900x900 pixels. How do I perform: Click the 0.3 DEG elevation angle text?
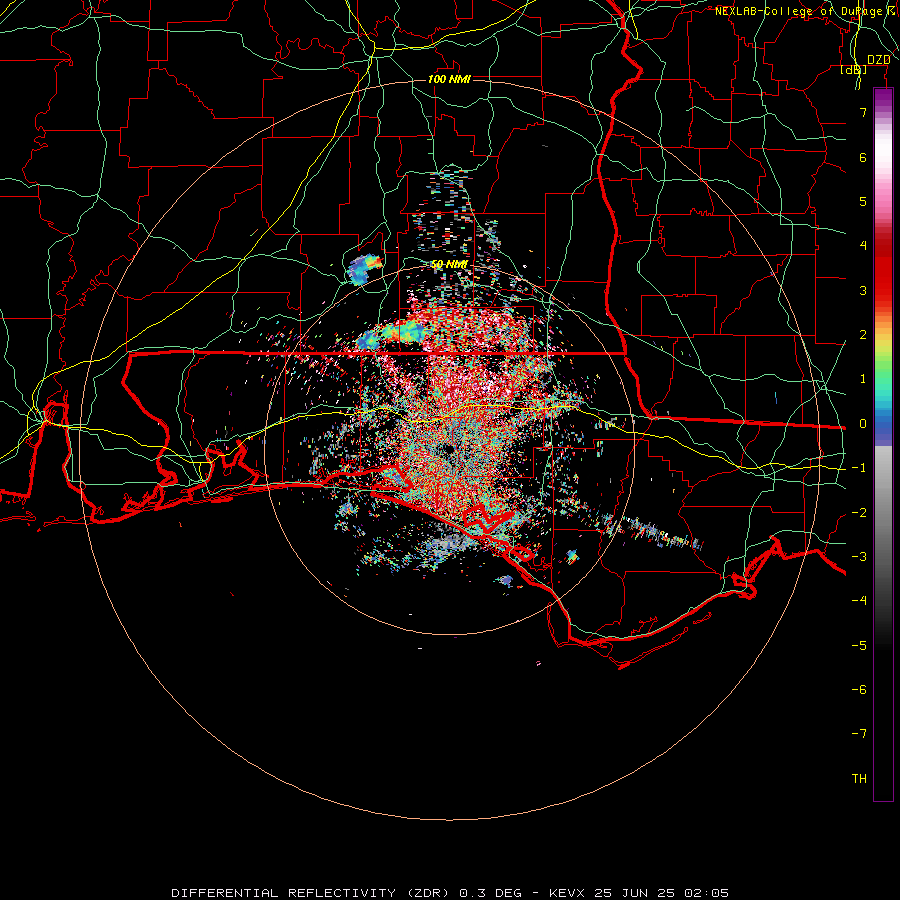(491, 893)
